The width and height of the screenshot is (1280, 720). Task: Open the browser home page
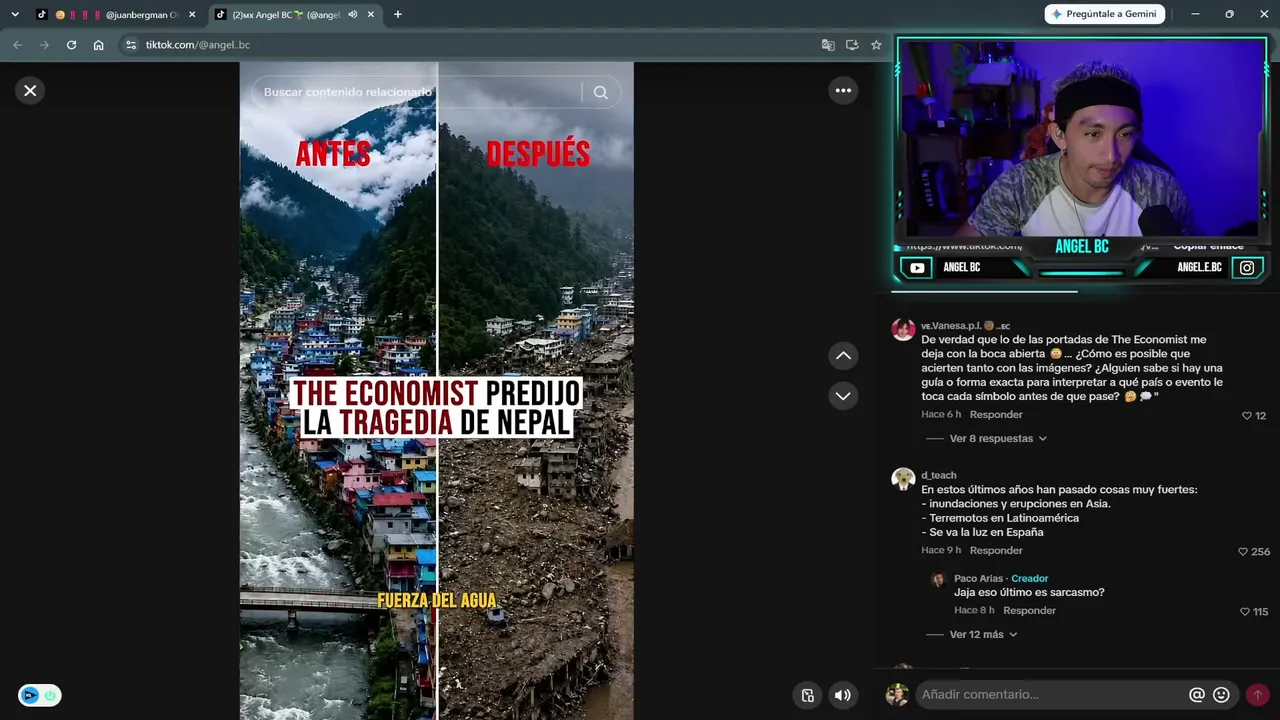click(x=98, y=45)
